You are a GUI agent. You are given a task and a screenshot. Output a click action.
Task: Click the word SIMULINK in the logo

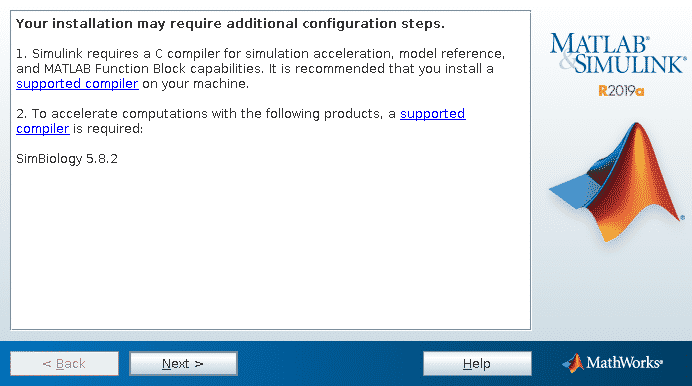tap(629, 64)
